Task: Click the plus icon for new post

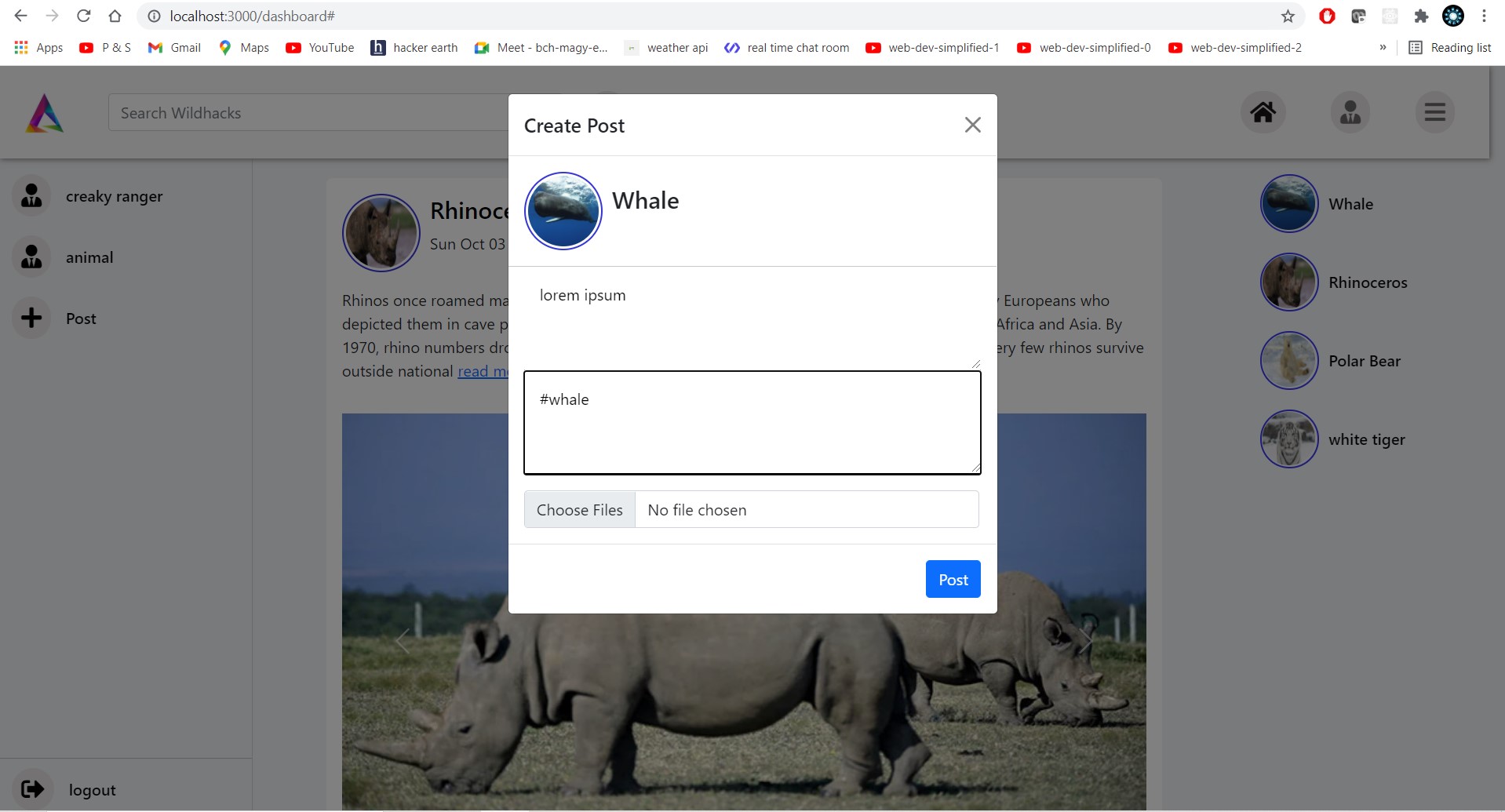Action: click(x=31, y=318)
